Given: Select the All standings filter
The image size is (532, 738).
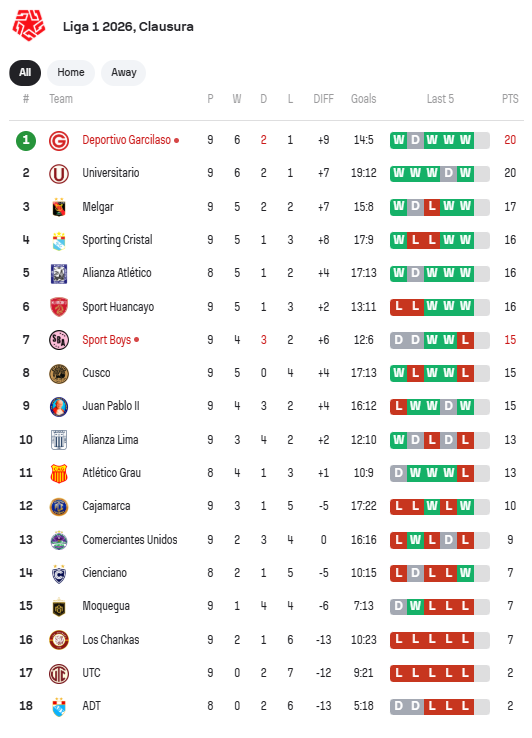Looking at the screenshot, I should tap(25, 72).
